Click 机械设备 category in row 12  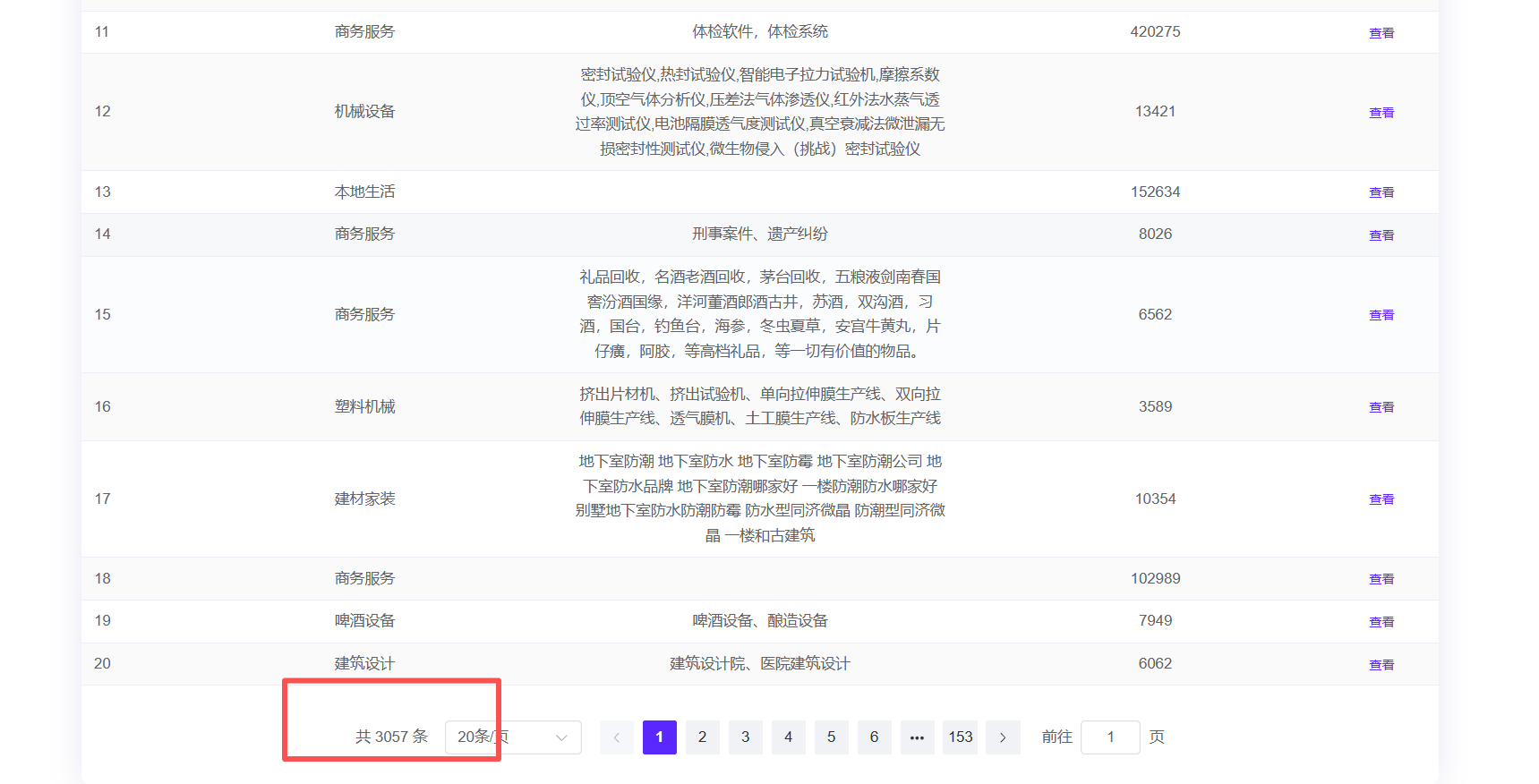point(364,112)
